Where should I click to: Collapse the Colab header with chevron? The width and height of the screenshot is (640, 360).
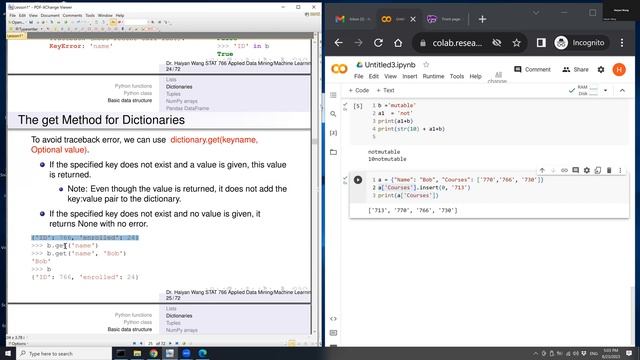tap(622, 90)
